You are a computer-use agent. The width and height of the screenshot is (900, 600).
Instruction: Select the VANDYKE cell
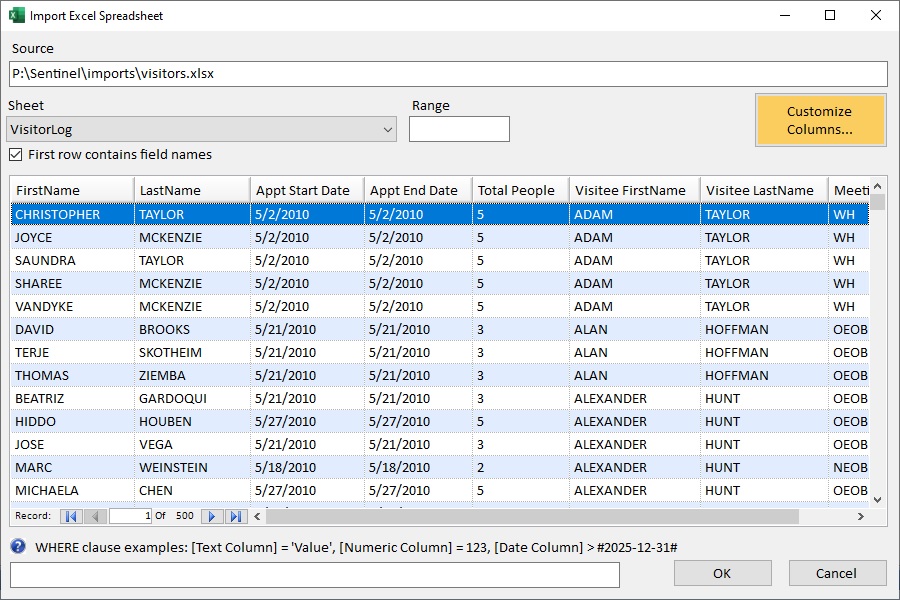click(x=72, y=307)
